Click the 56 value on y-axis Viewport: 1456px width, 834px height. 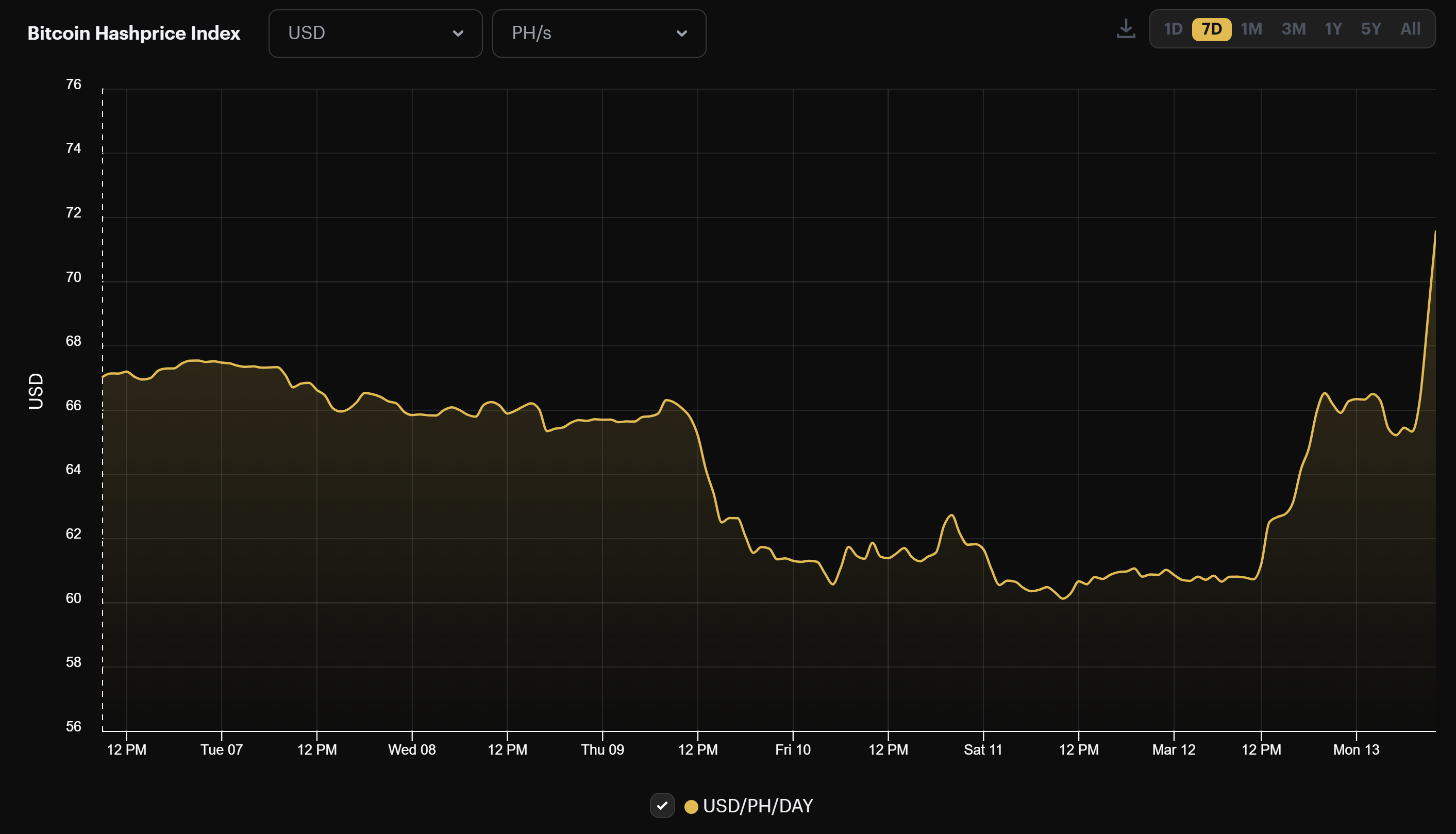[x=73, y=727]
